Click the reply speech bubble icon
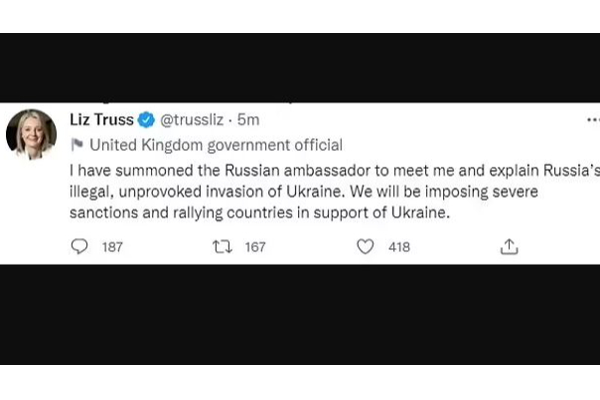 pos(80,247)
